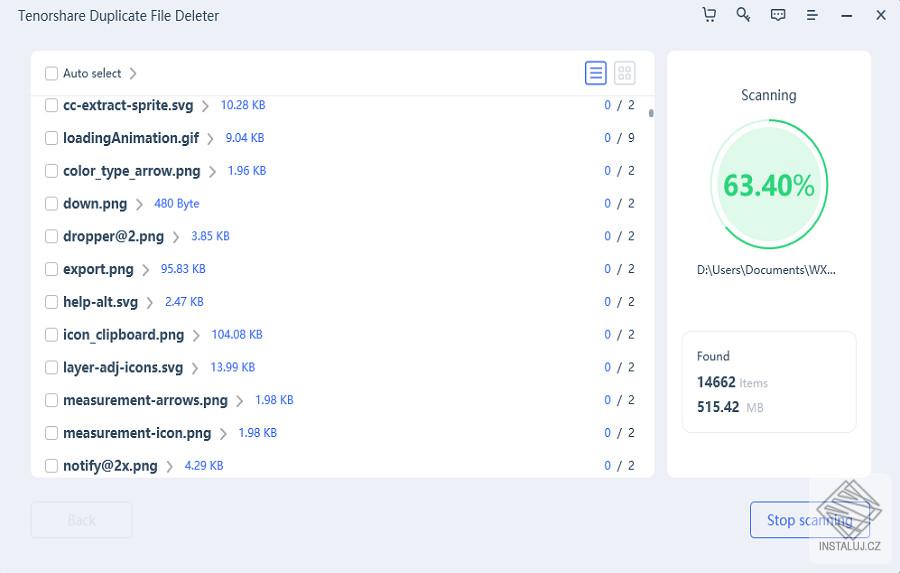Expand the down.png group chevron
This screenshot has height=573, width=900.
tap(139, 204)
